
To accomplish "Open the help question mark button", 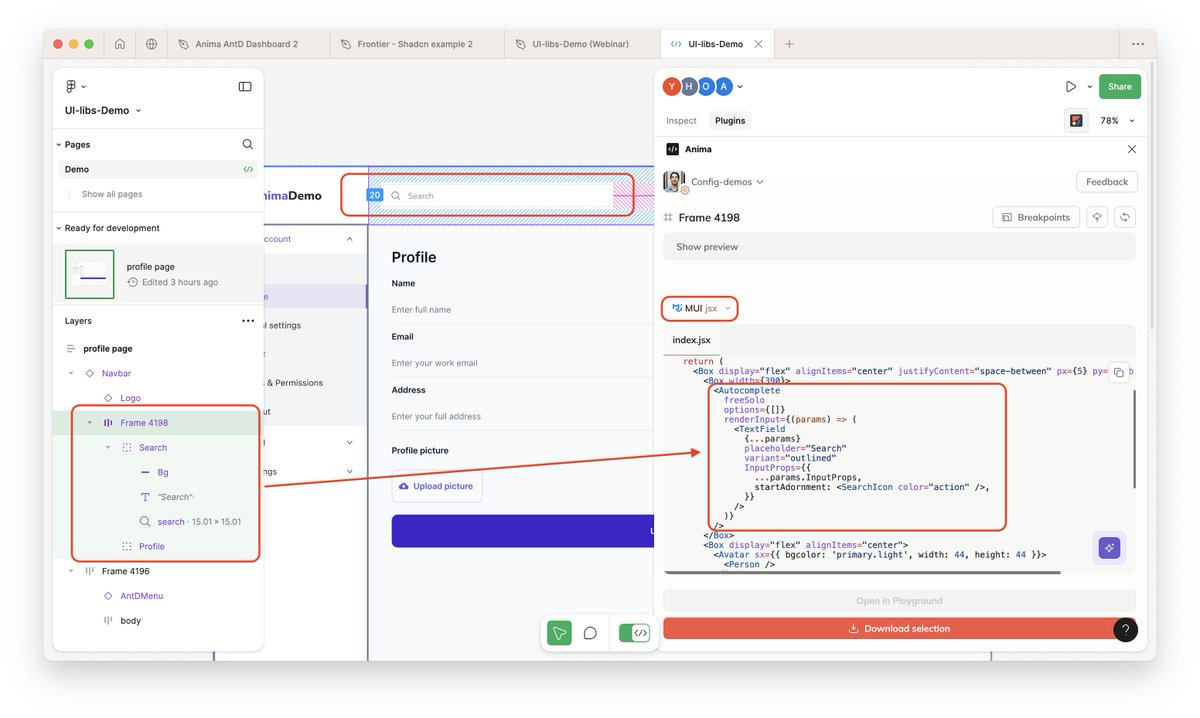I will (1126, 630).
